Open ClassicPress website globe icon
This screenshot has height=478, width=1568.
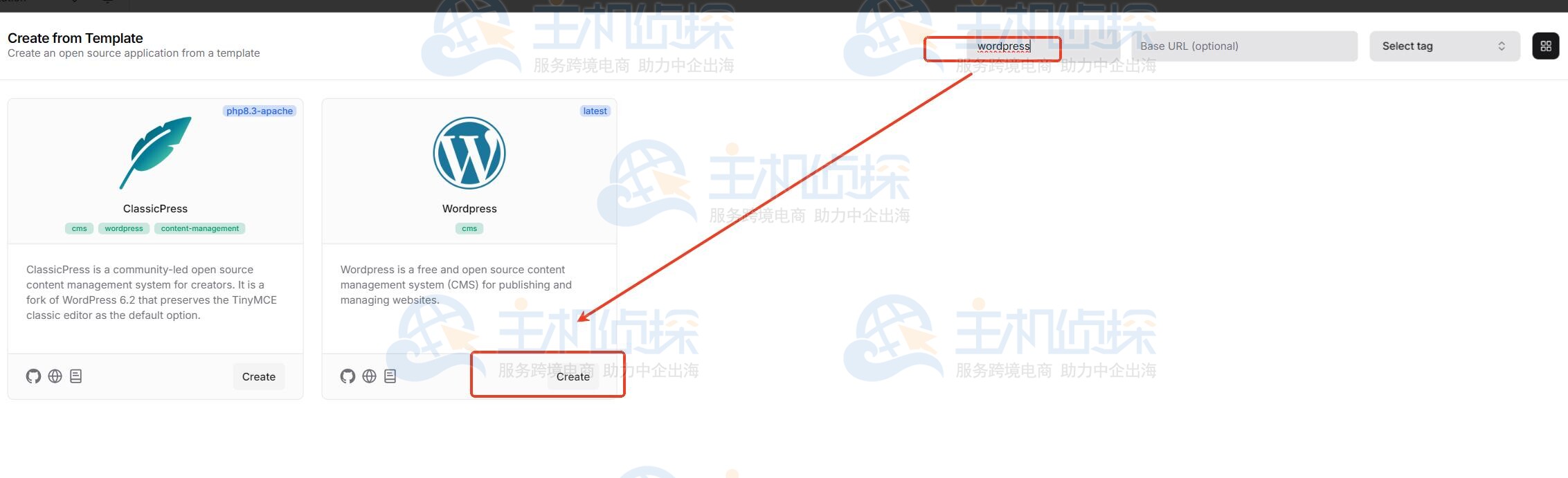click(x=55, y=376)
